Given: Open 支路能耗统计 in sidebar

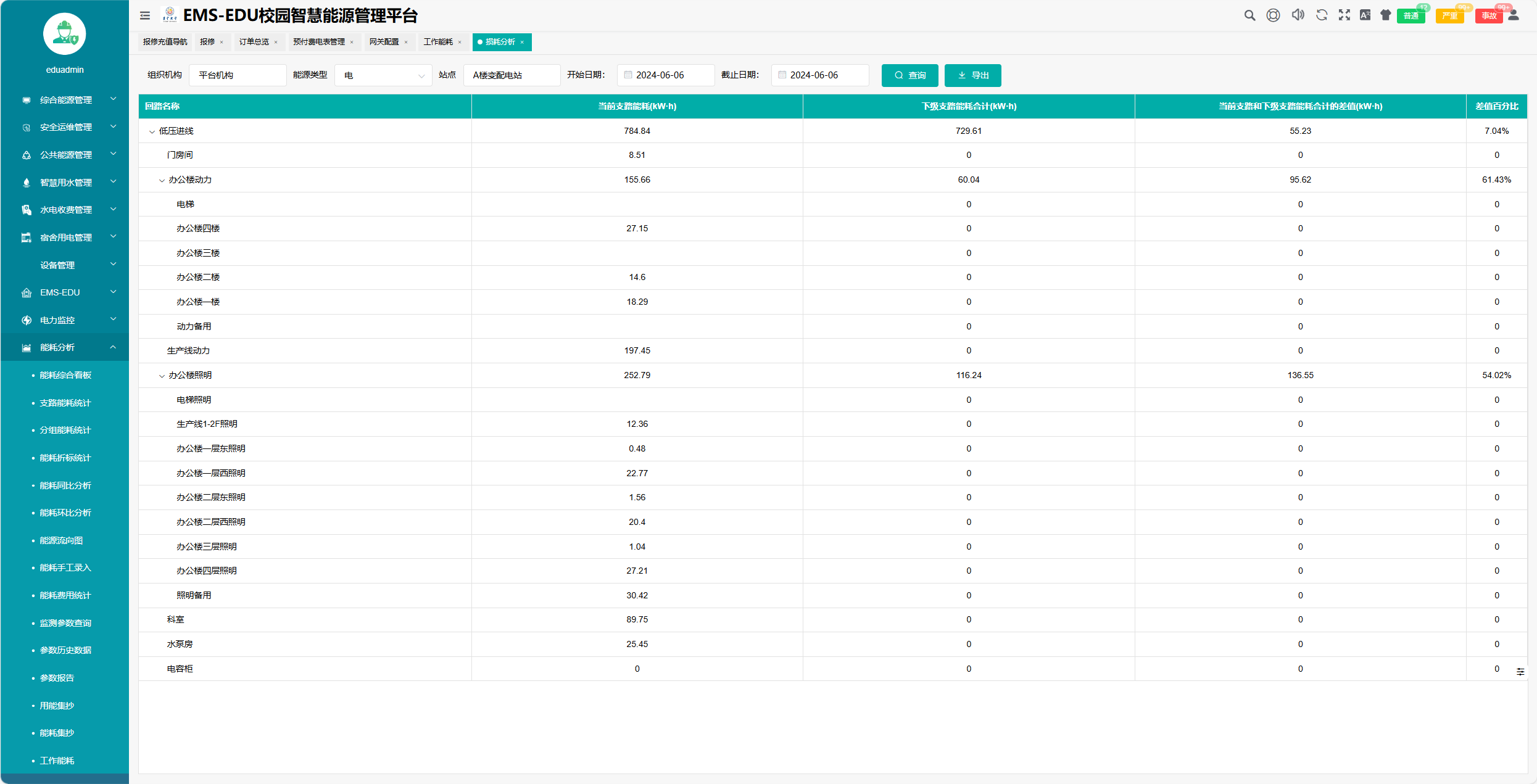Looking at the screenshot, I should [65, 403].
